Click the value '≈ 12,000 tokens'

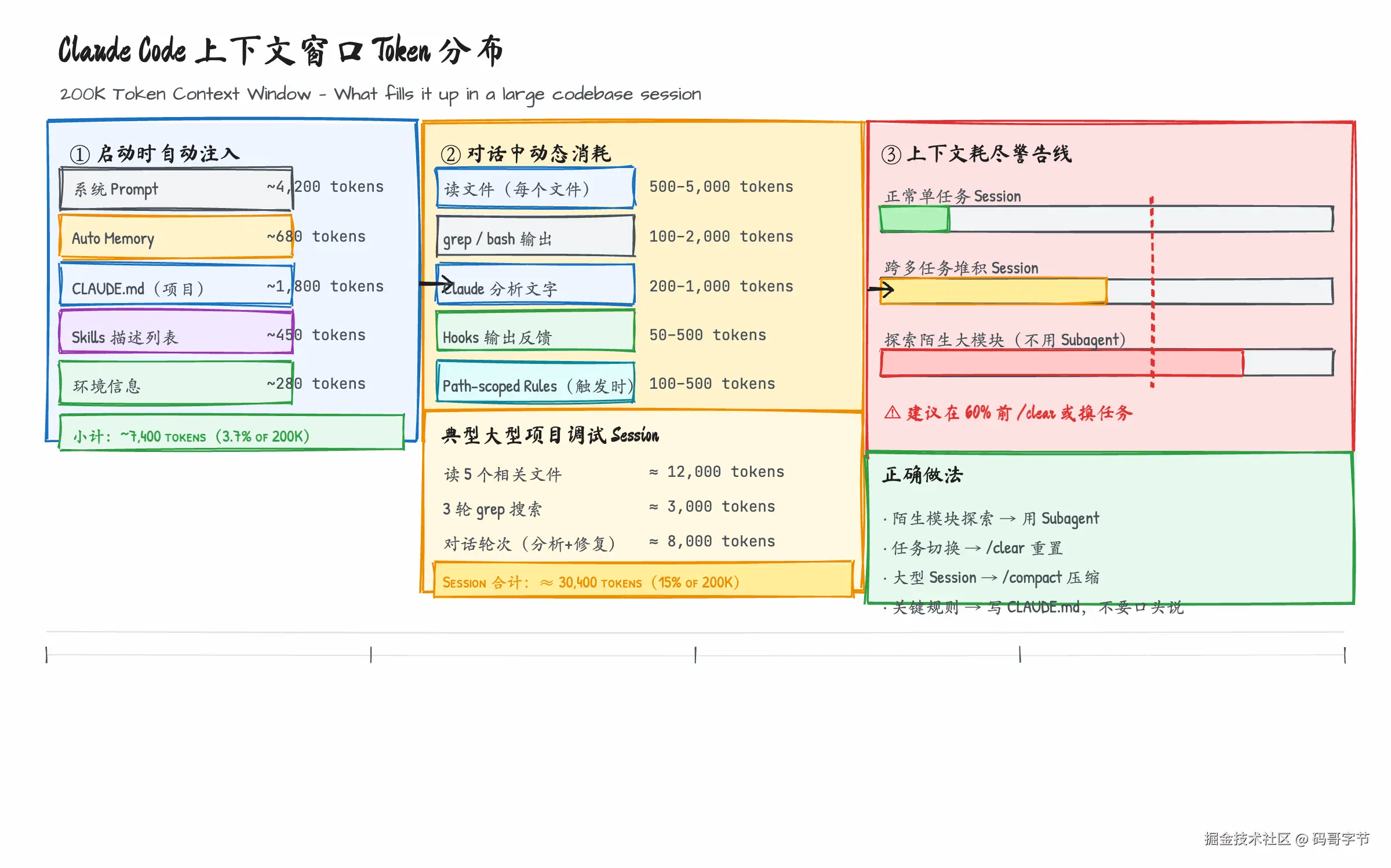(x=716, y=472)
